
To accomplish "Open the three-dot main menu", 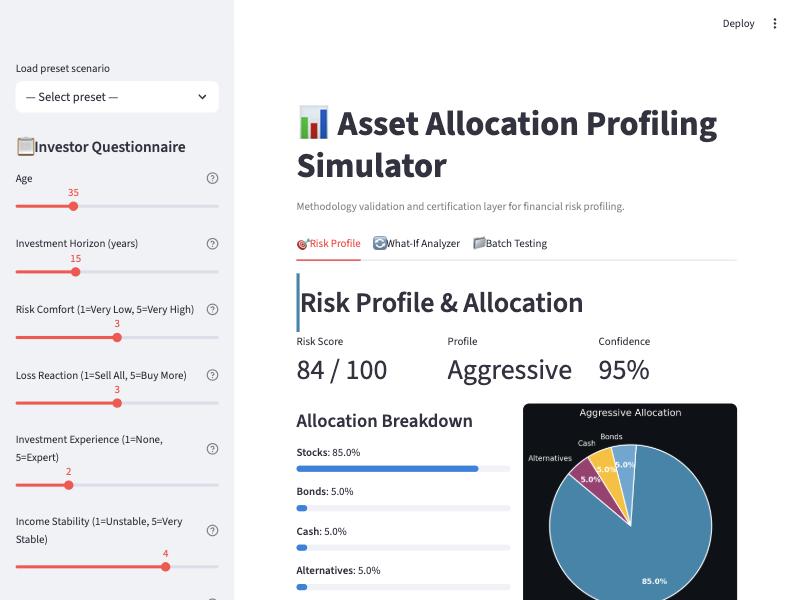I will (x=774, y=23).
